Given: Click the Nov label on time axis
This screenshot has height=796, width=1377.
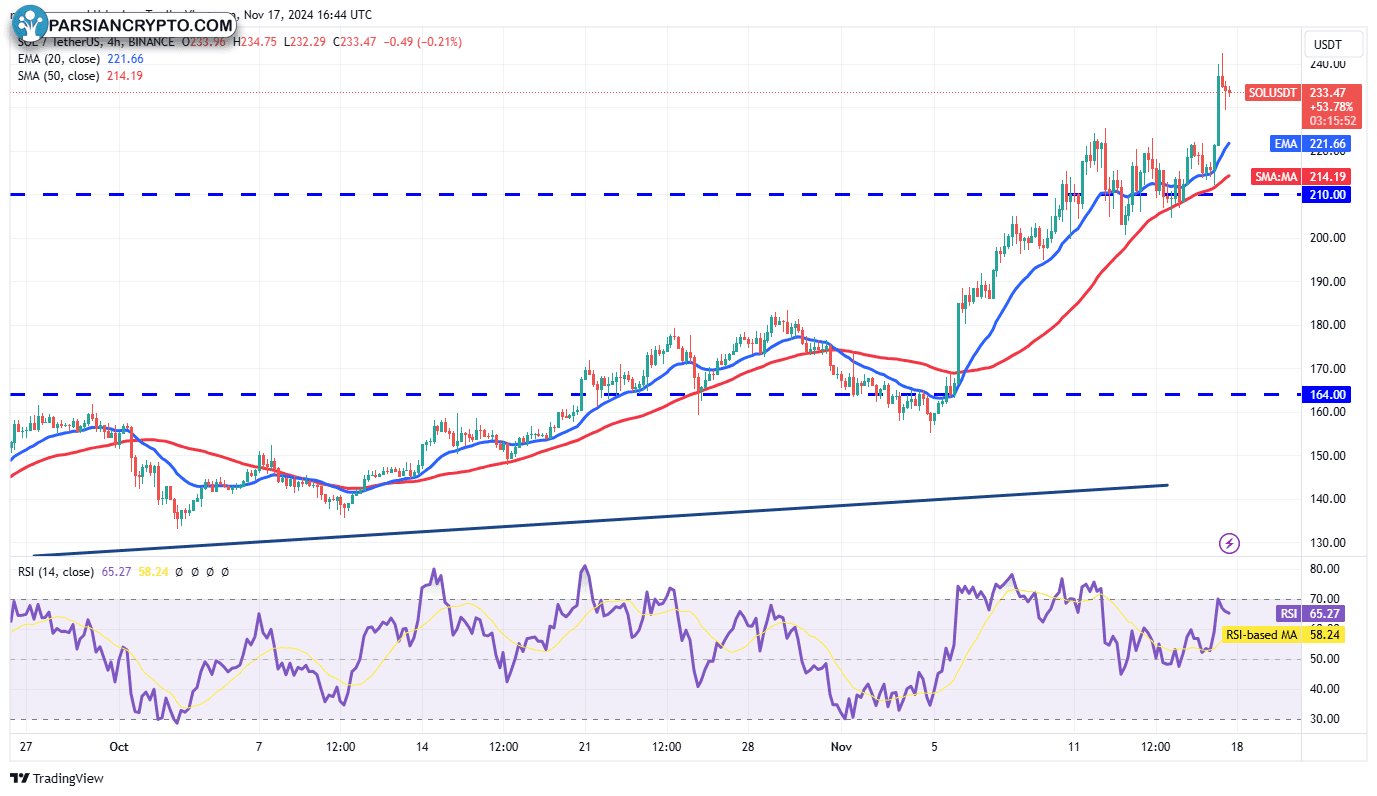Looking at the screenshot, I should tap(843, 747).
